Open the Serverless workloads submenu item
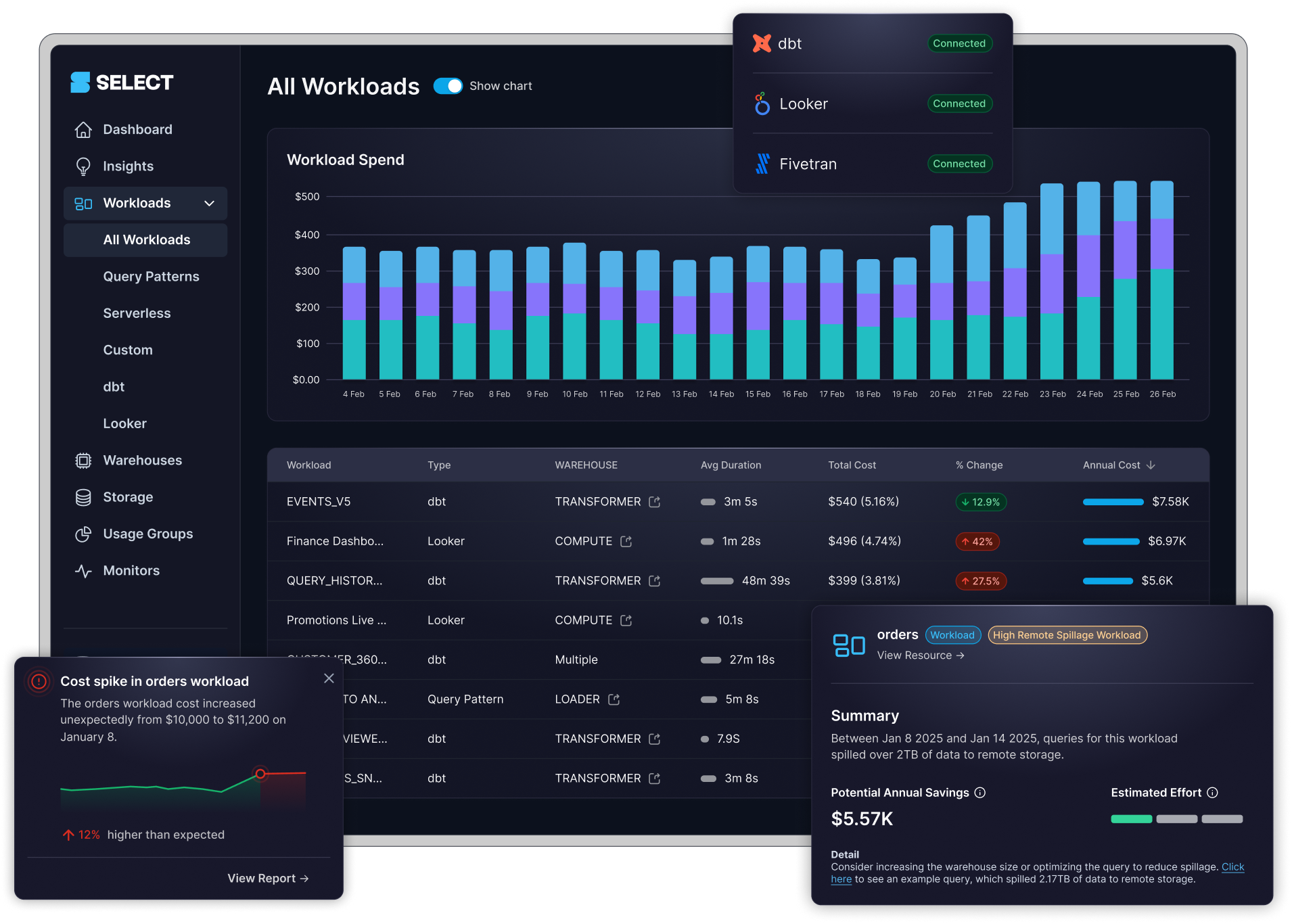Viewport: 1292px width, 924px height. tap(137, 313)
